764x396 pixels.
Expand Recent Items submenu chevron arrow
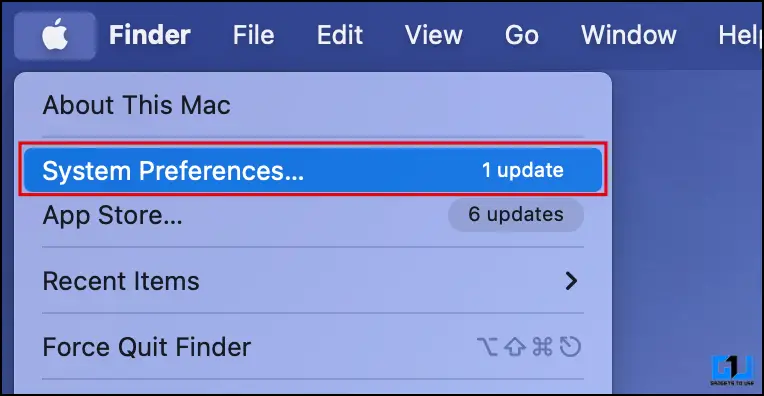571,281
